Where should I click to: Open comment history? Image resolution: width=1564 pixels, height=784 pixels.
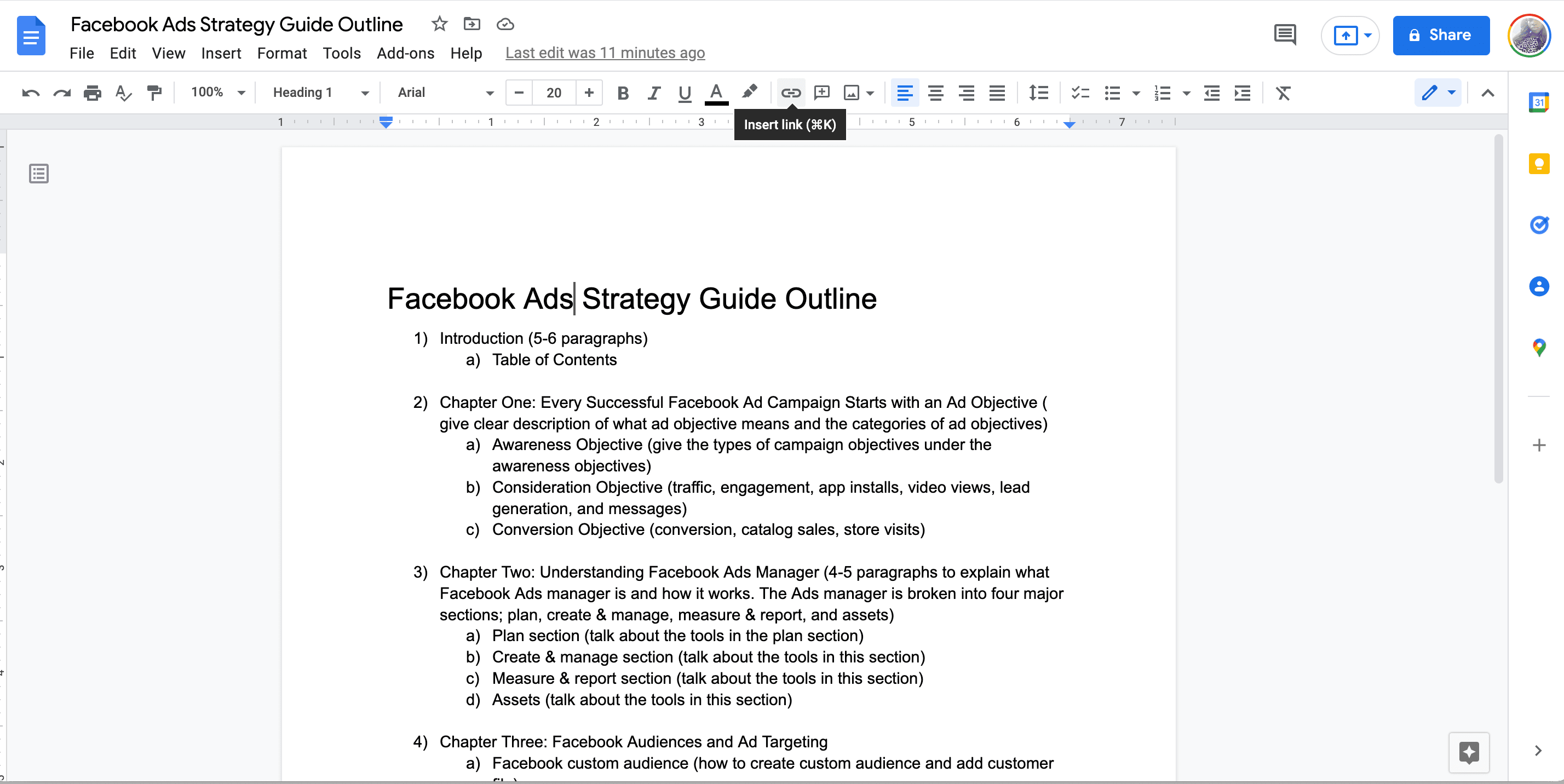[x=1285, y=34]
